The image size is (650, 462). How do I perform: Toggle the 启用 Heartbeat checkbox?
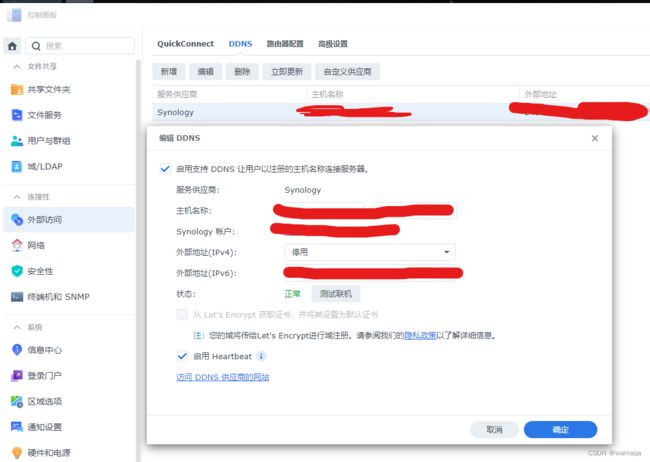(182, 356)
